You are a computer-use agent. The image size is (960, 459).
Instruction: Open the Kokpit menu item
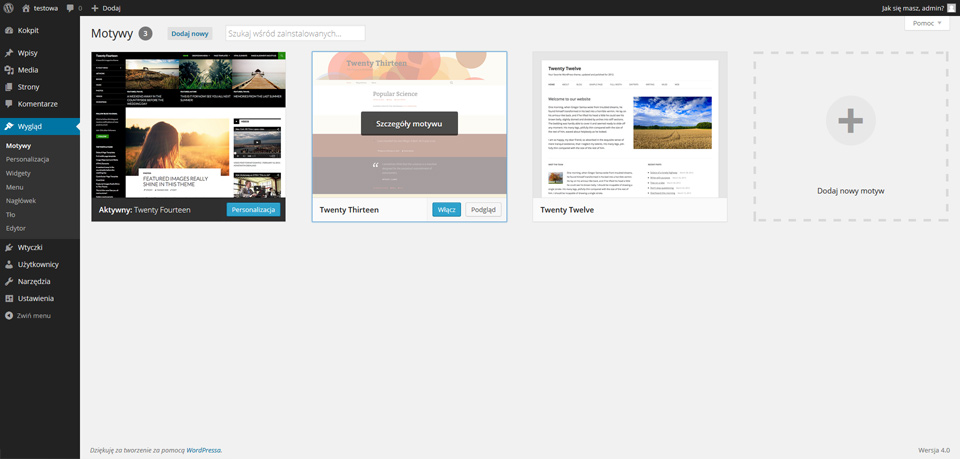pos(29,30)
